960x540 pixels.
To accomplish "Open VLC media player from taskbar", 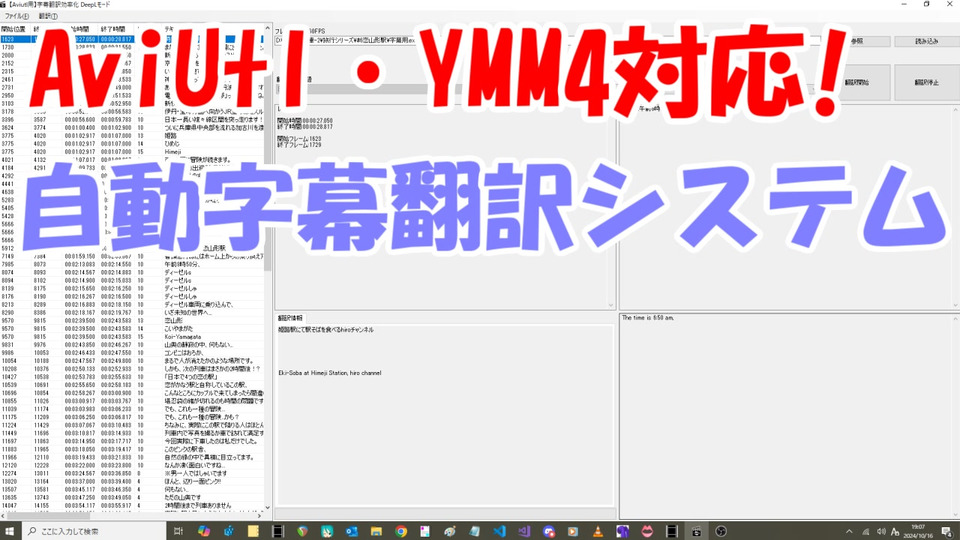I will click(598, 531).
